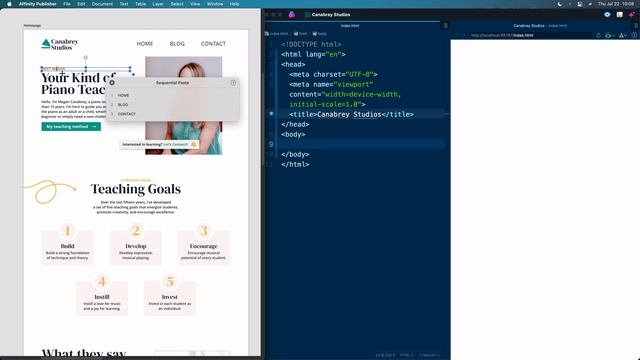640x360 pixels.
Task: Open the Document menu
Action: 102,4
